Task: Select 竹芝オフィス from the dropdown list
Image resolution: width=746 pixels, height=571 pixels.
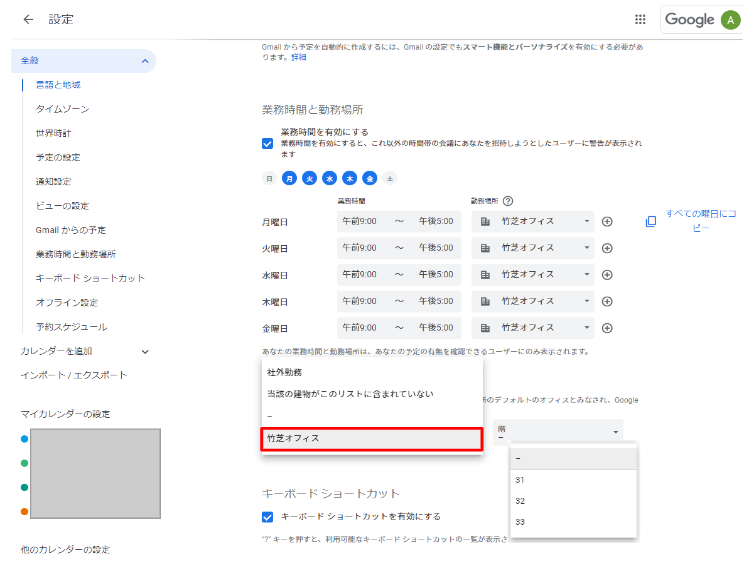Action: (372, 438)
